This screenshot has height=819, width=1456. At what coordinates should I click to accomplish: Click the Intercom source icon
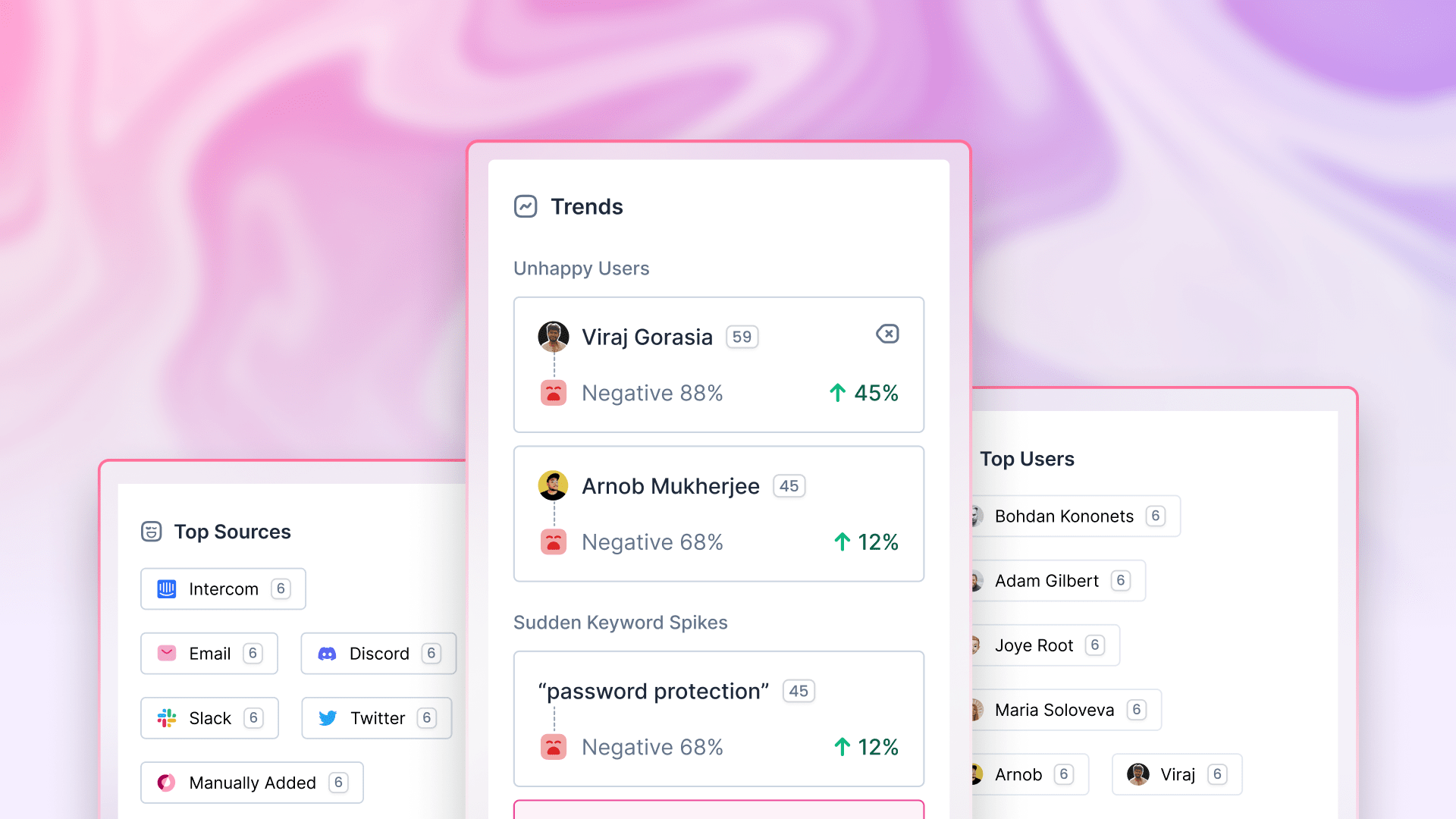click(166, 588)
